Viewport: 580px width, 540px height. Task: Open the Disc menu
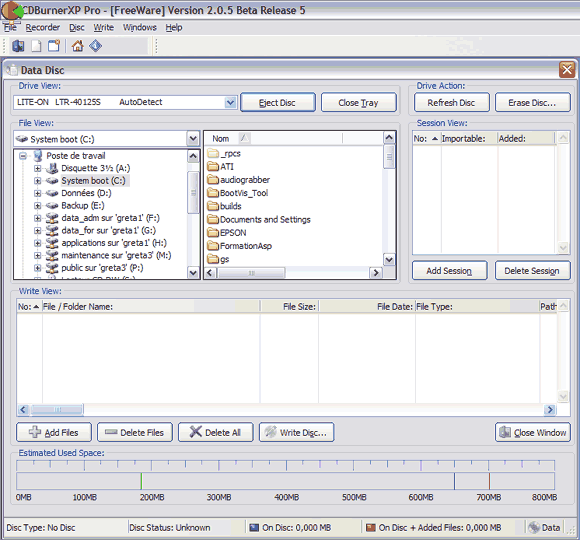point(77,27)
